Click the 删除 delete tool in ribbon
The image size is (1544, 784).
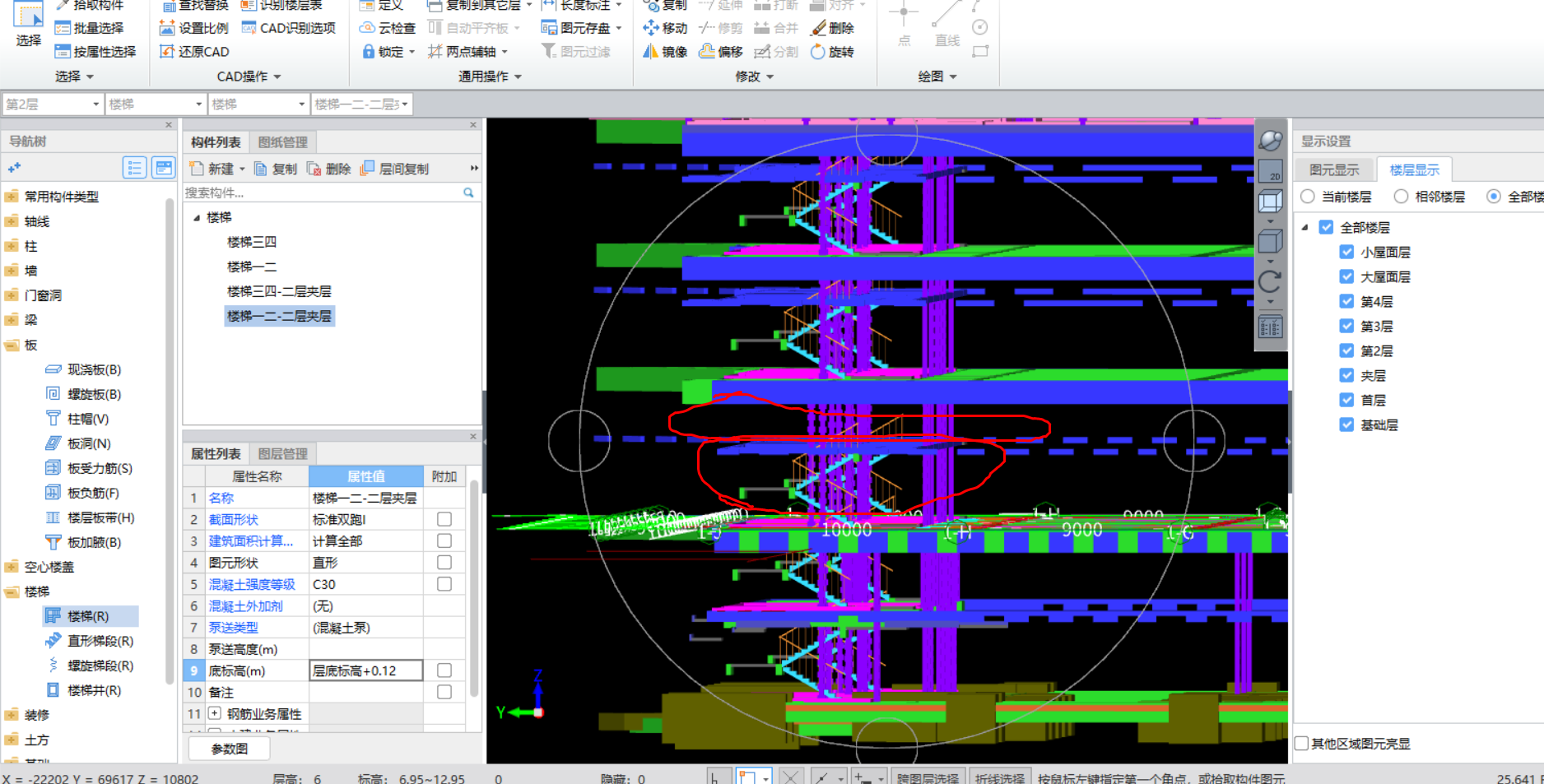click(x=832, y=28)
